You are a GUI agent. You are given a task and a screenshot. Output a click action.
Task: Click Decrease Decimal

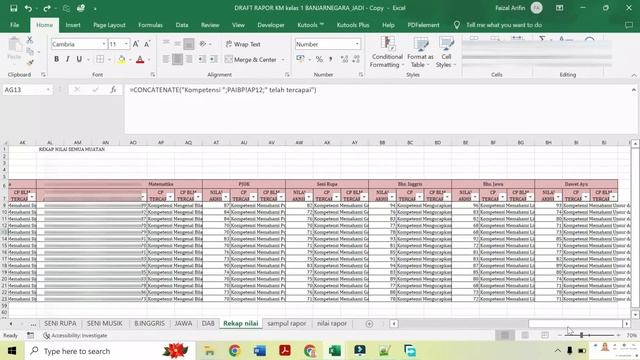coord(356,60)
